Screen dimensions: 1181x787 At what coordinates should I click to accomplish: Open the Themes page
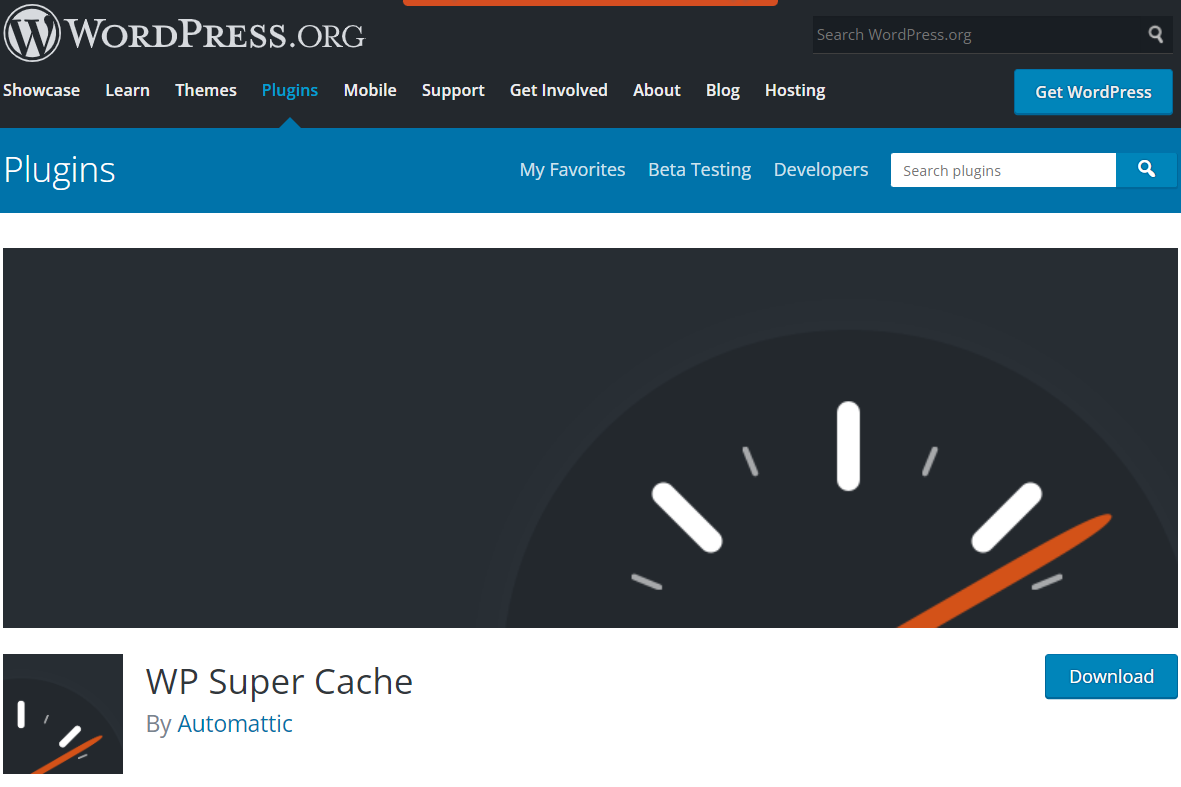point(206,90)
